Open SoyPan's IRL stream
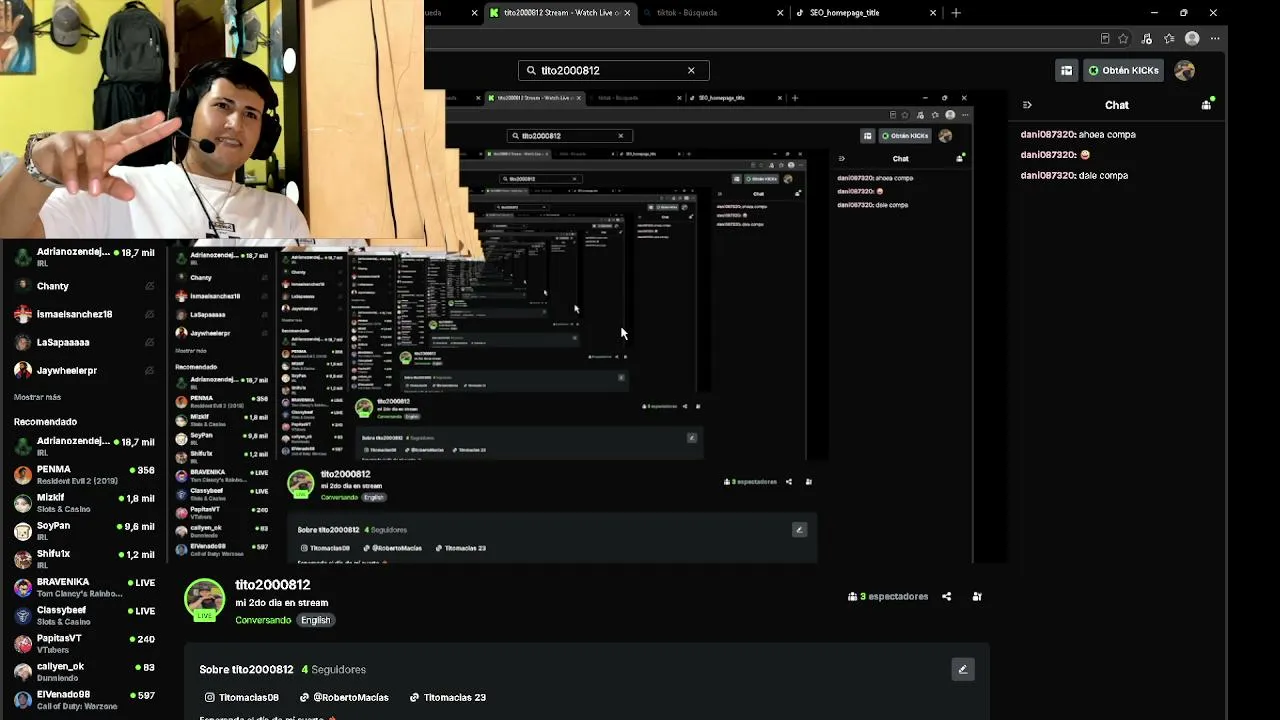Image resolution: width=1280 pixels, height=720 pixels. [x=85, y=530]
